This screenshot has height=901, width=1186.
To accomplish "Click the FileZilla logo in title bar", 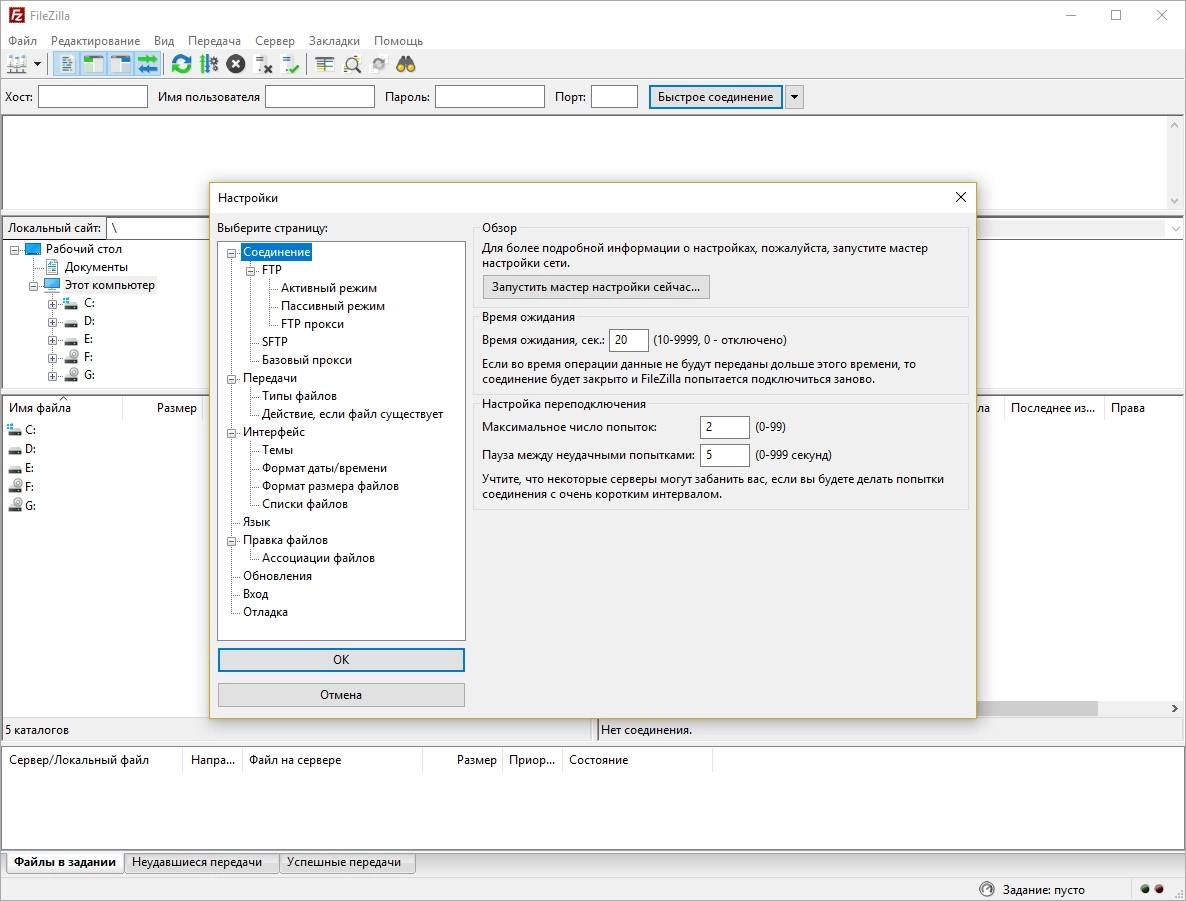I will point(16,15).
